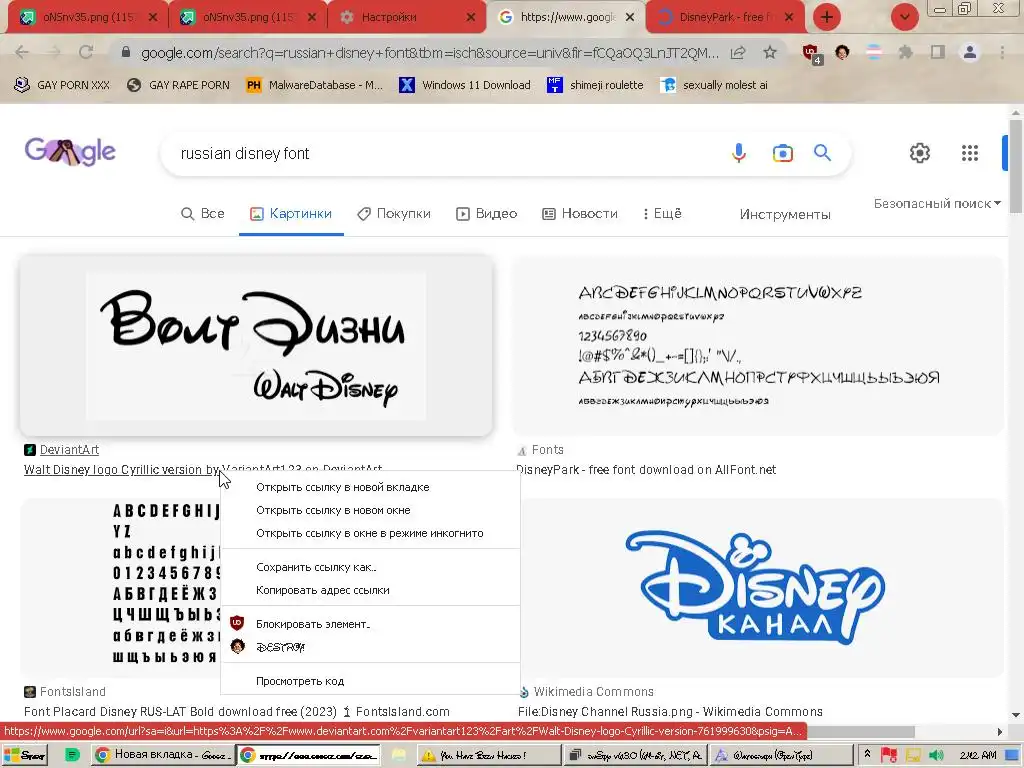The width and height of the screenshot is (1024, 768).
Task: Open 'Font Placard Disney RUS-LAT Bold' result
Action: (x=236, y=712)
